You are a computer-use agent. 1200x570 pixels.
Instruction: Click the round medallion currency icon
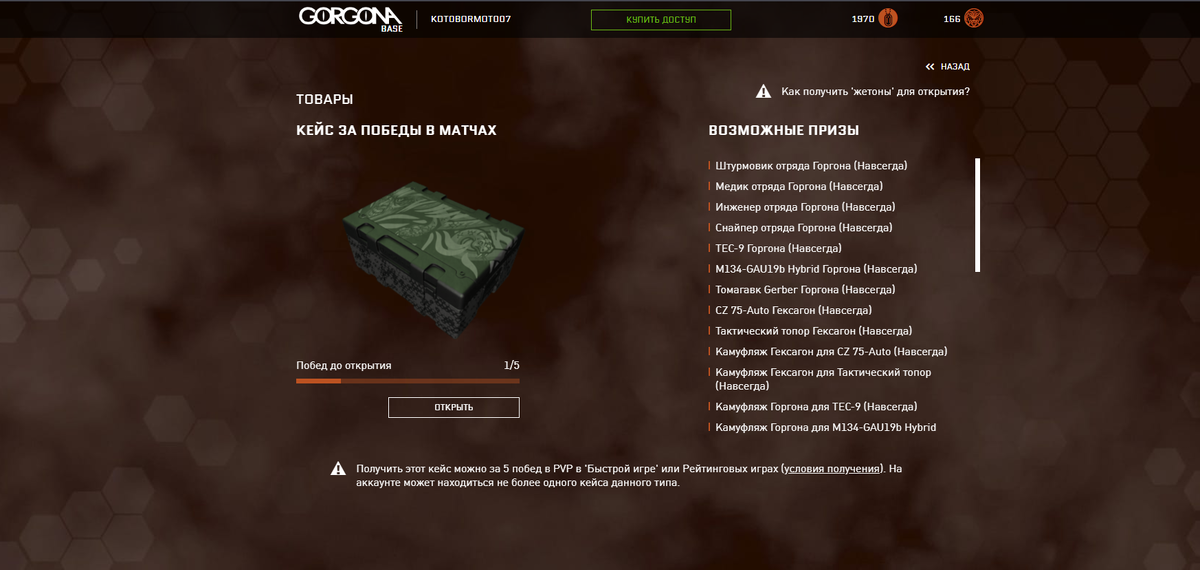[973, 19]
